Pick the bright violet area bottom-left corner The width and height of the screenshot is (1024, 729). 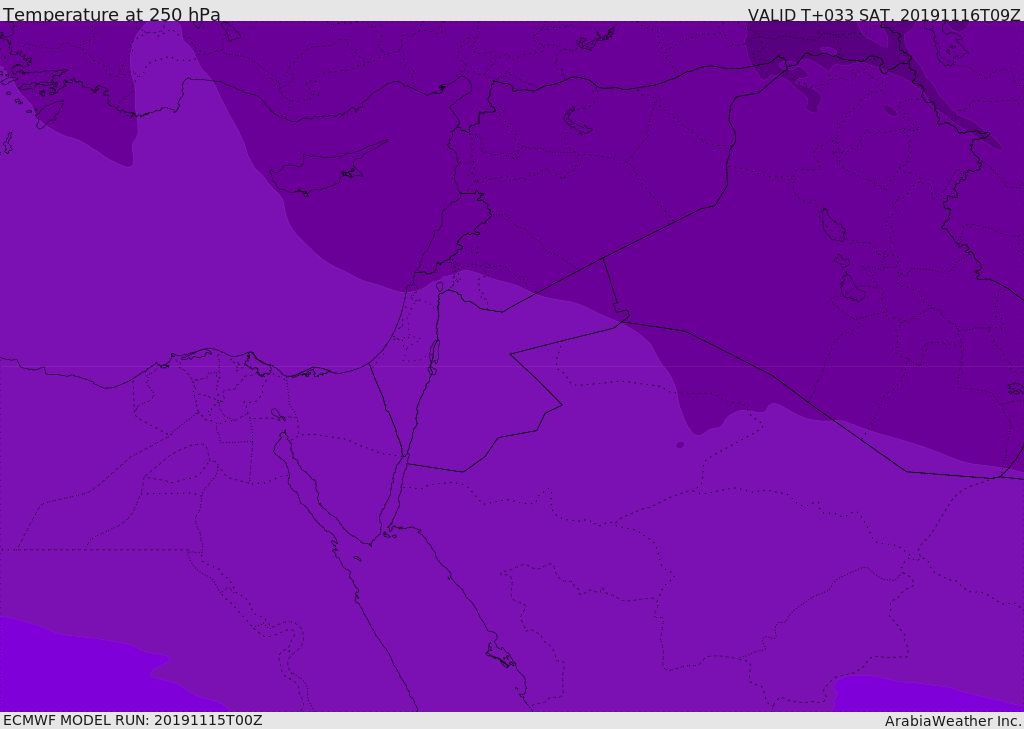tap(60, 670)
